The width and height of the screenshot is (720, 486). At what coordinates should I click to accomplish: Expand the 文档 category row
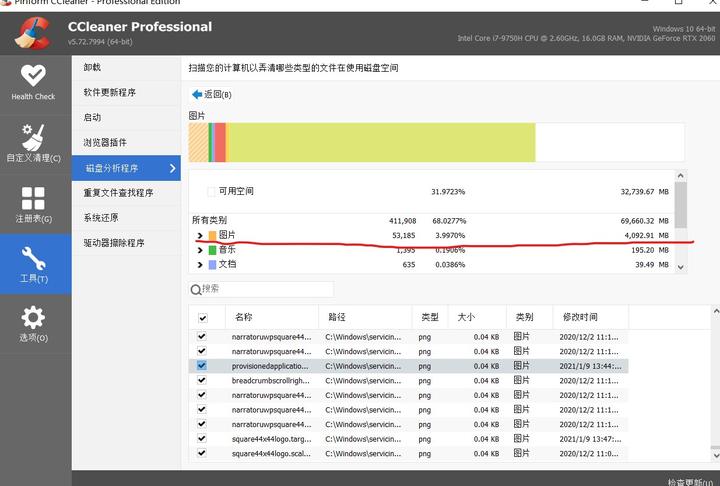pyautogui.click(x=200, y=265)
